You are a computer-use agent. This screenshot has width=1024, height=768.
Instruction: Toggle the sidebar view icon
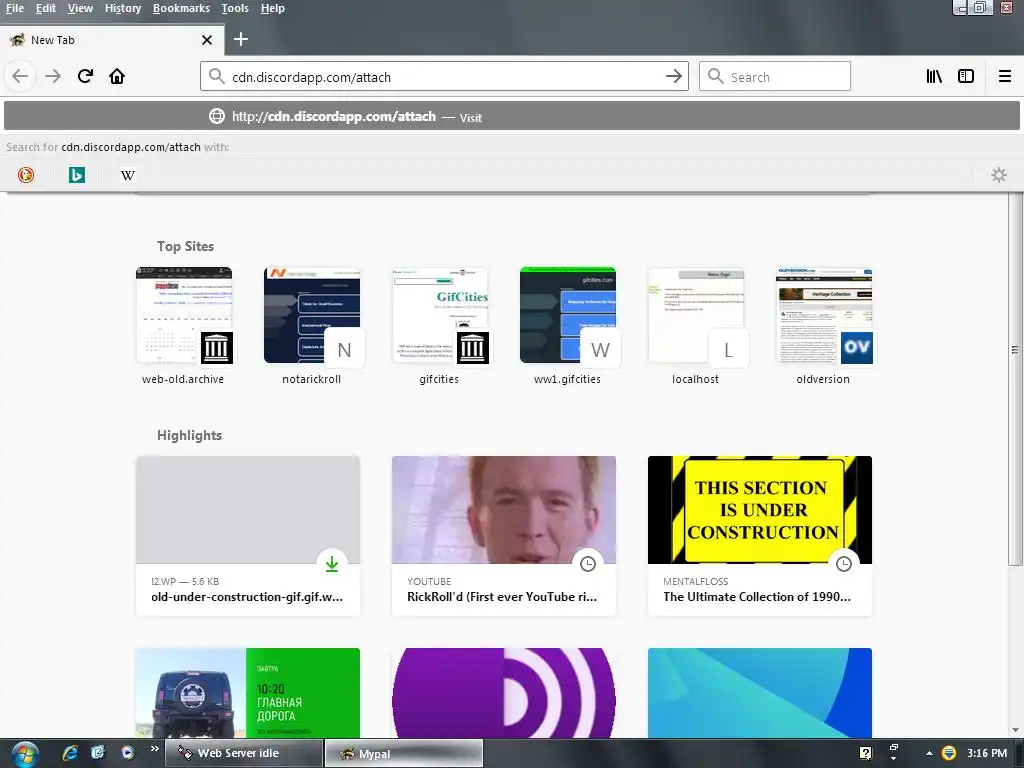(966, 76)
